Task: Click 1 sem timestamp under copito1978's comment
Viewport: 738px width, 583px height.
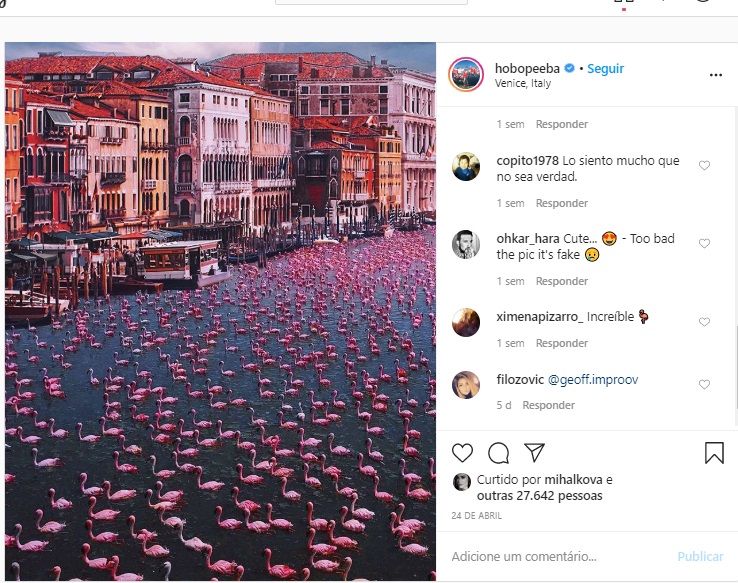Action: pyautogui.click(x=510, y=203)
